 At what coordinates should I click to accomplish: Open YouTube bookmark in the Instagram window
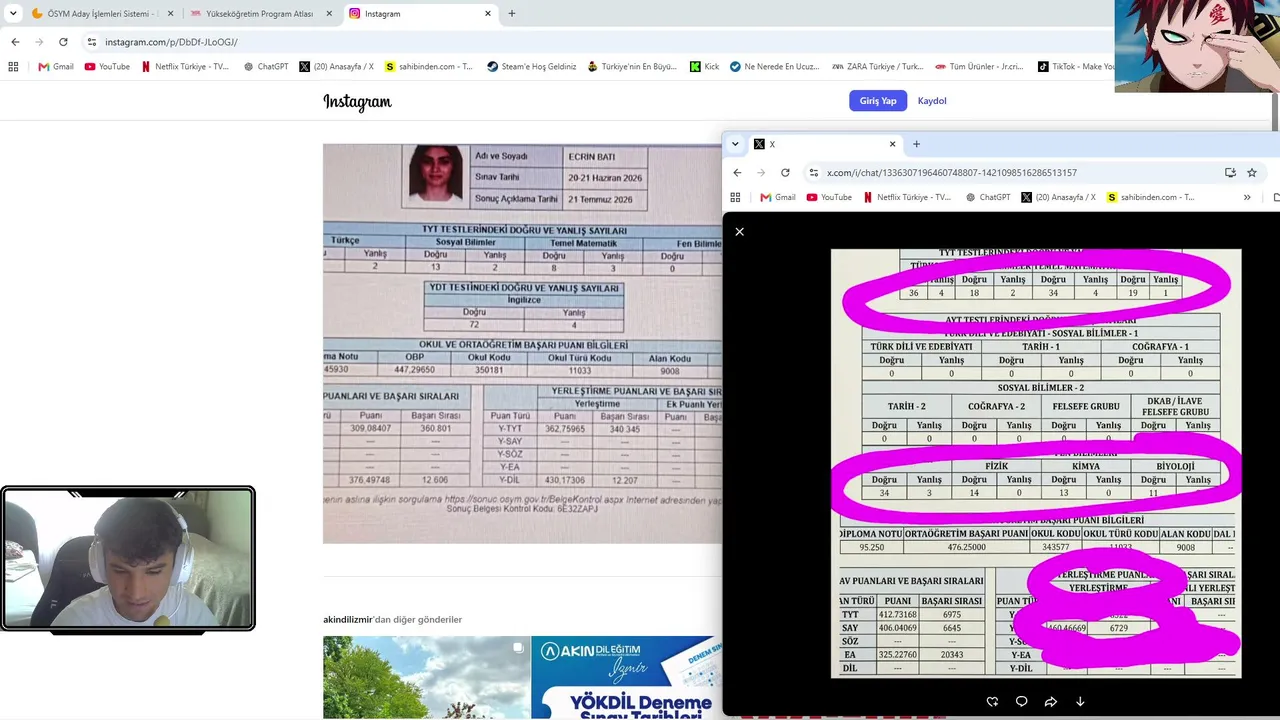click(x=107, y=67)
